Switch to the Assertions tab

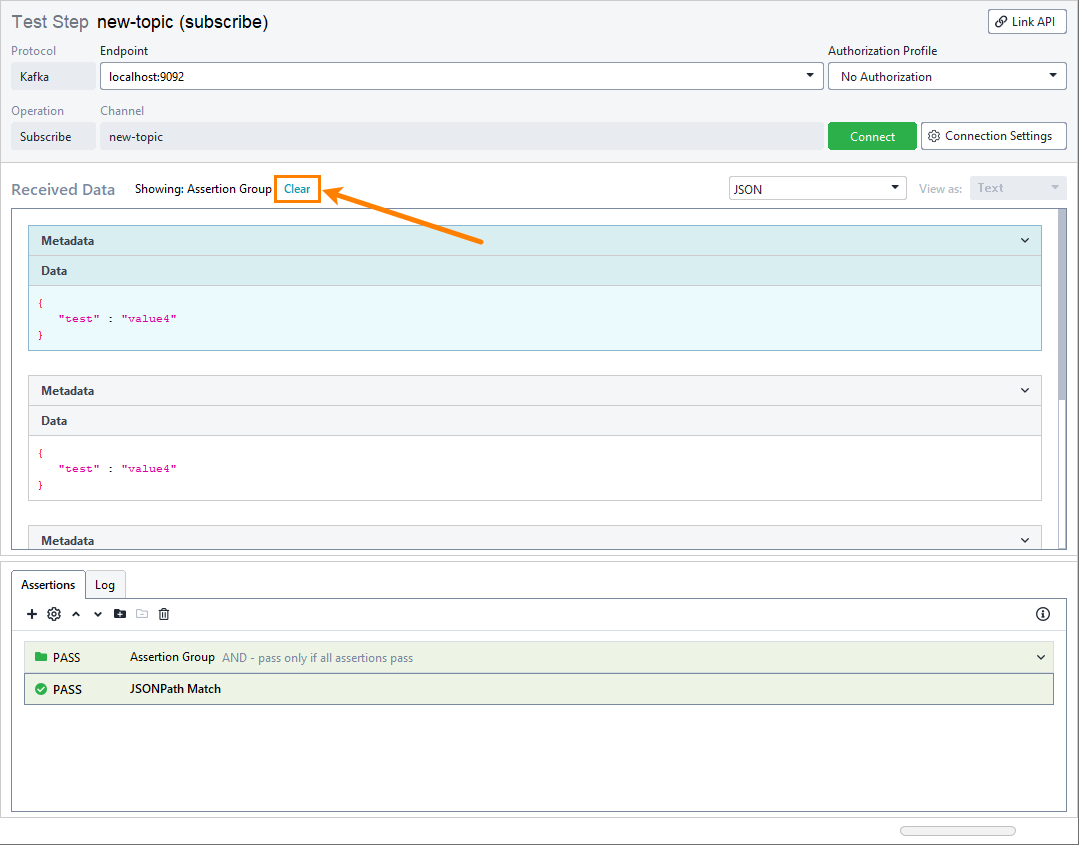[x=48, y=584]
